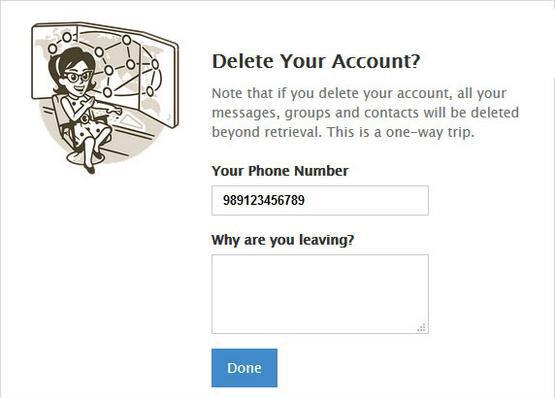Click the word "Account?" in the heading
Screen dimensions: 555x398
376,61
